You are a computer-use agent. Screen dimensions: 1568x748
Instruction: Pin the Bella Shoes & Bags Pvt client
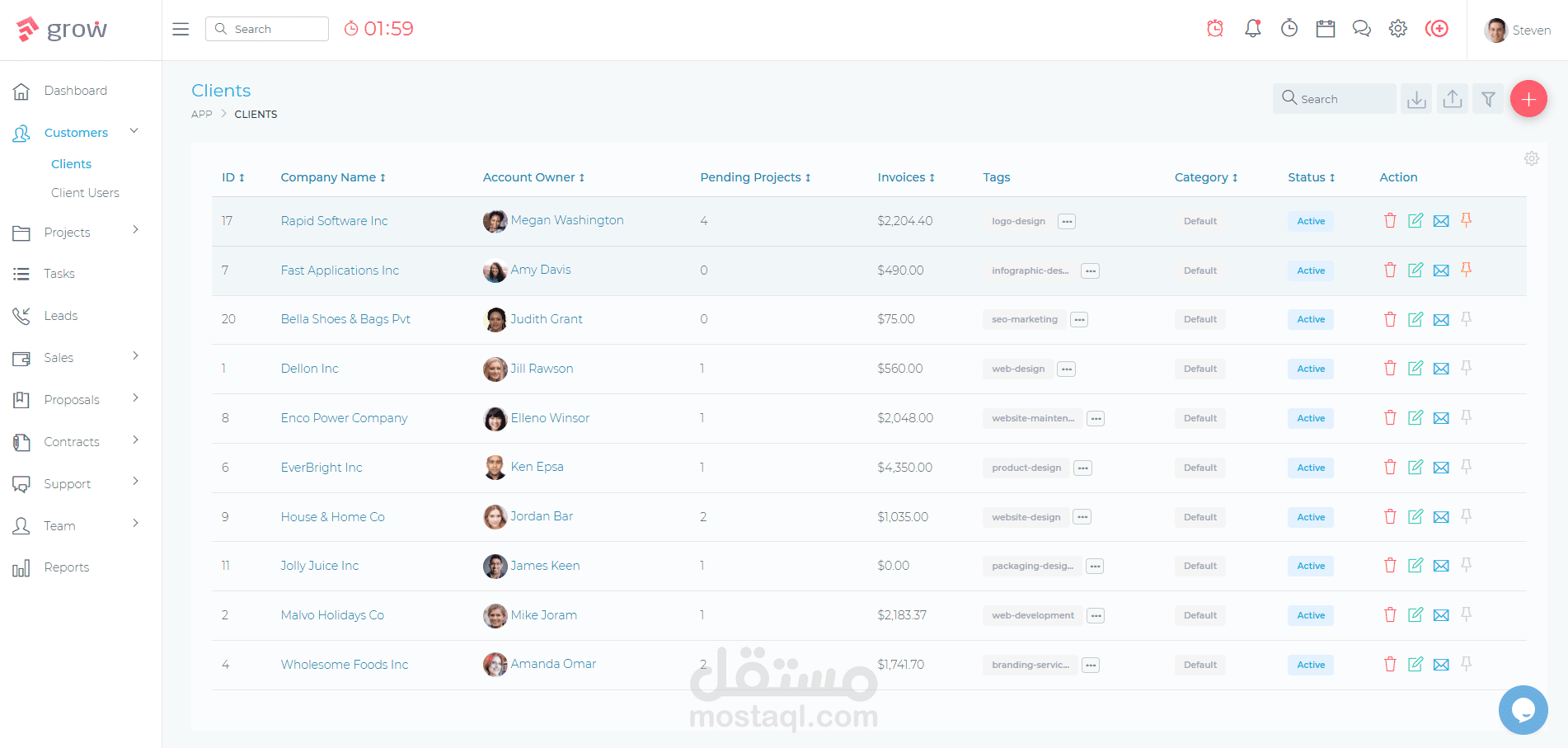click(x=1467, y=318)
